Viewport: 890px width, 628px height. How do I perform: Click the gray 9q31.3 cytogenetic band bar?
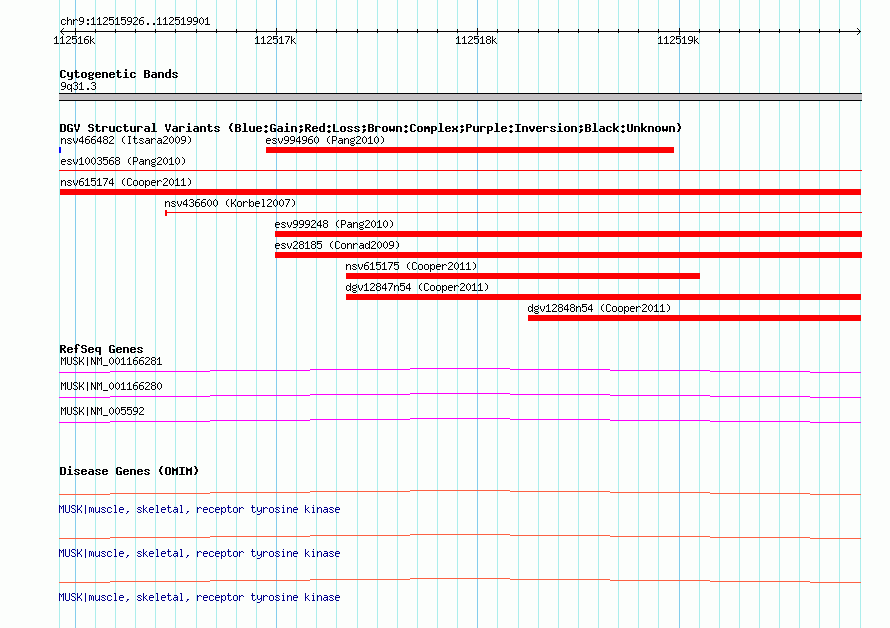(460, 97)
